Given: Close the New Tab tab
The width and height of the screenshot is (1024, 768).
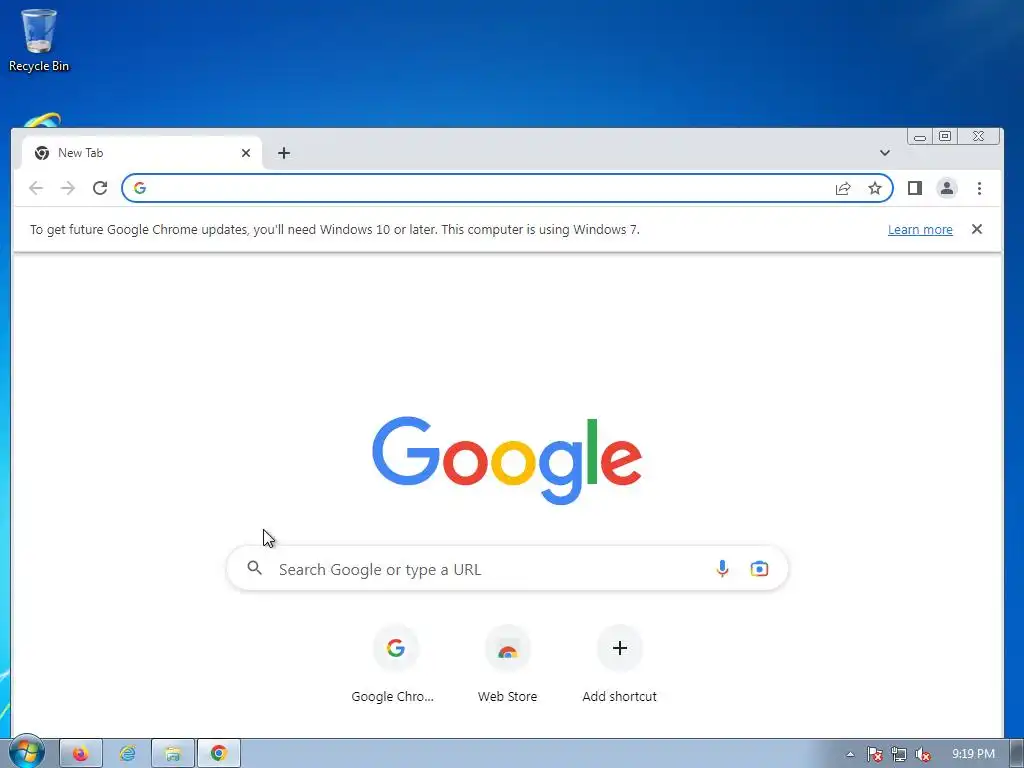Looking at the screenshot, I should (246, 153).
